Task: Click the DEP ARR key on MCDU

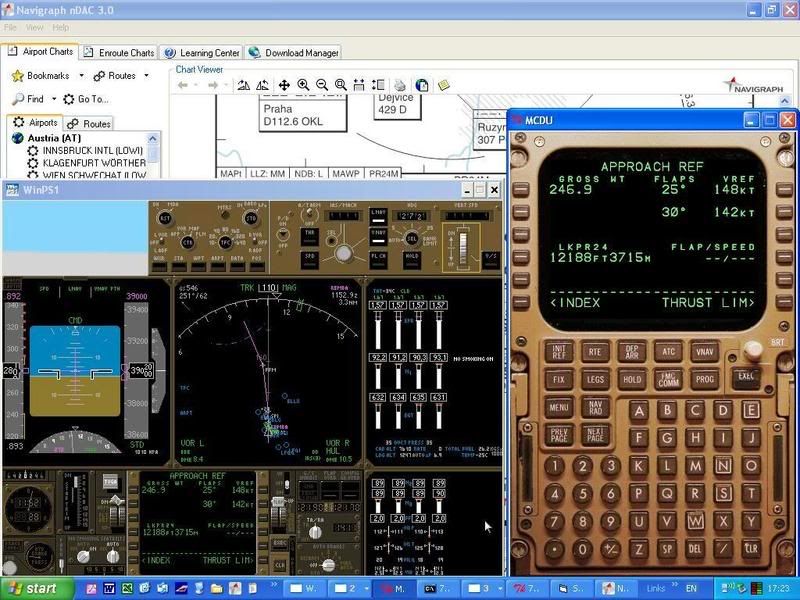Action: [632, 352]
